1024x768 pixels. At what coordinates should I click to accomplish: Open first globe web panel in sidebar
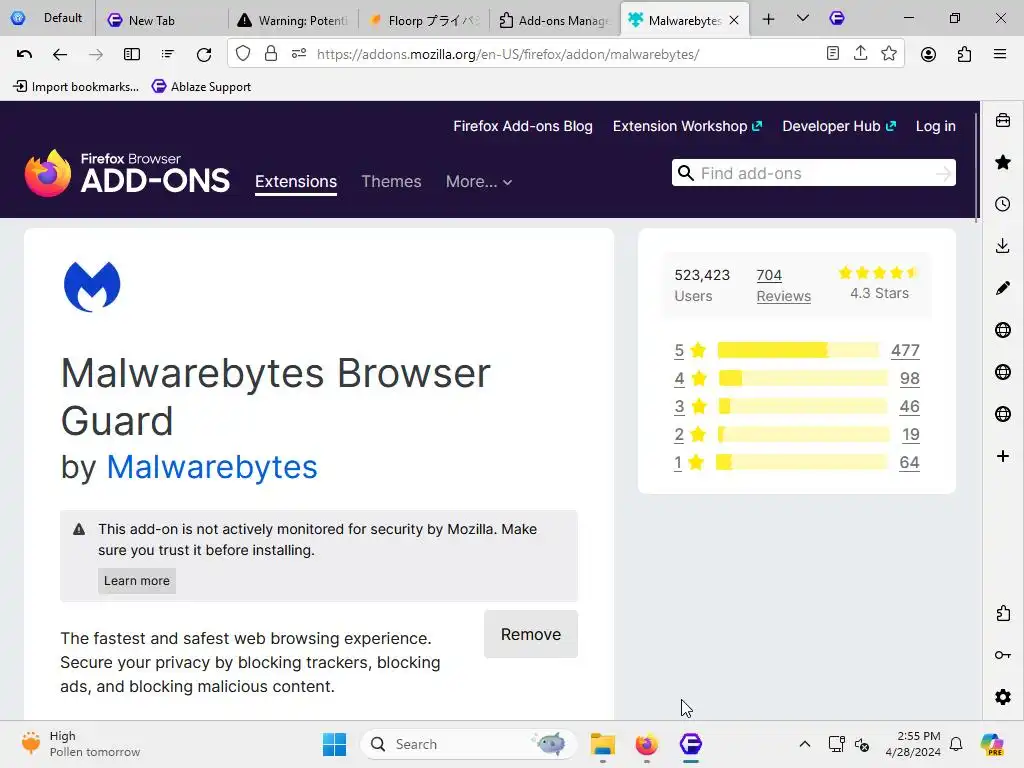pyautogui.click(x=1003, y=330)
